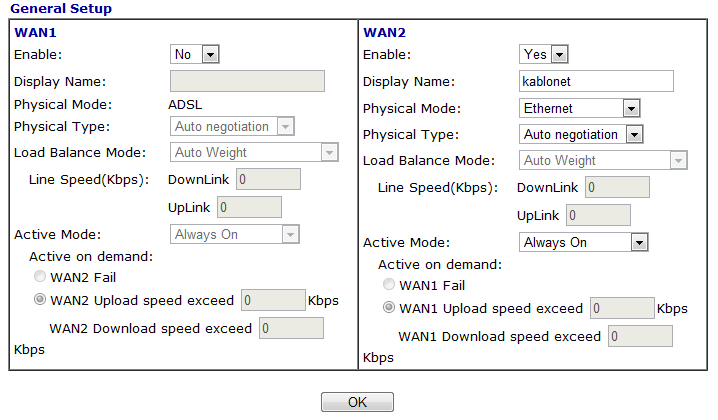The image size is (718, 420).
Task: Click WAN2 Display Name field containing kablonet
Action: [596, 81]
